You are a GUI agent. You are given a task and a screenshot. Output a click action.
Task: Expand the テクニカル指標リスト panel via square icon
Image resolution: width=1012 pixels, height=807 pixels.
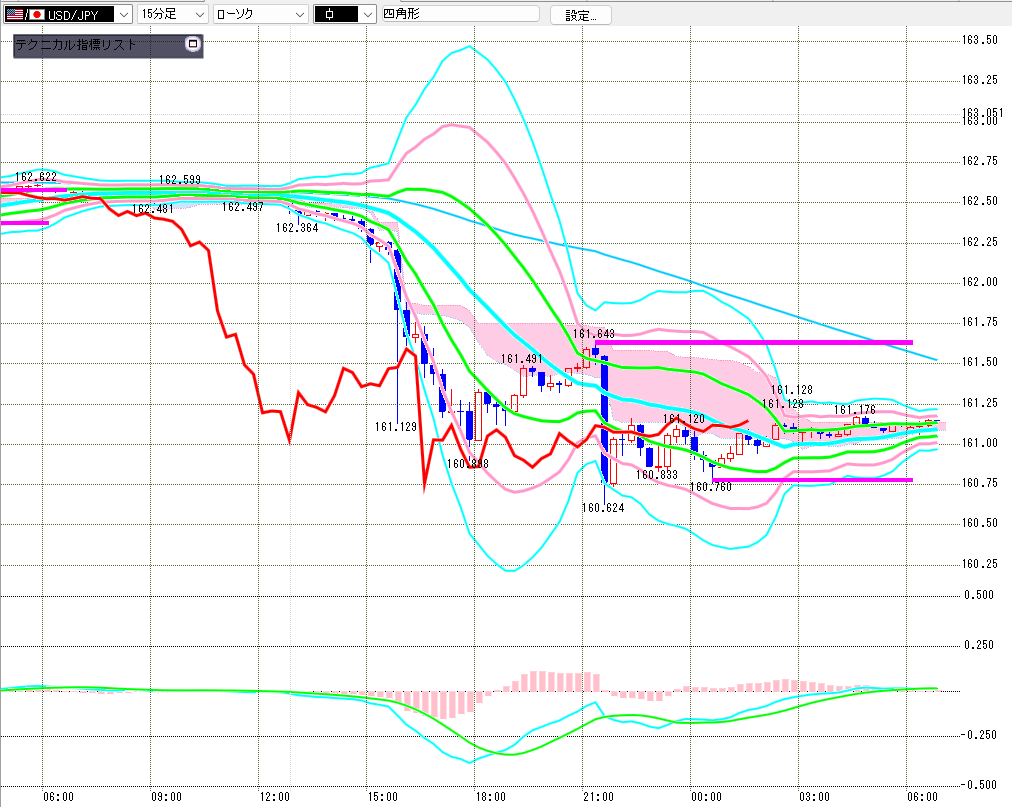tap(192, 44)
